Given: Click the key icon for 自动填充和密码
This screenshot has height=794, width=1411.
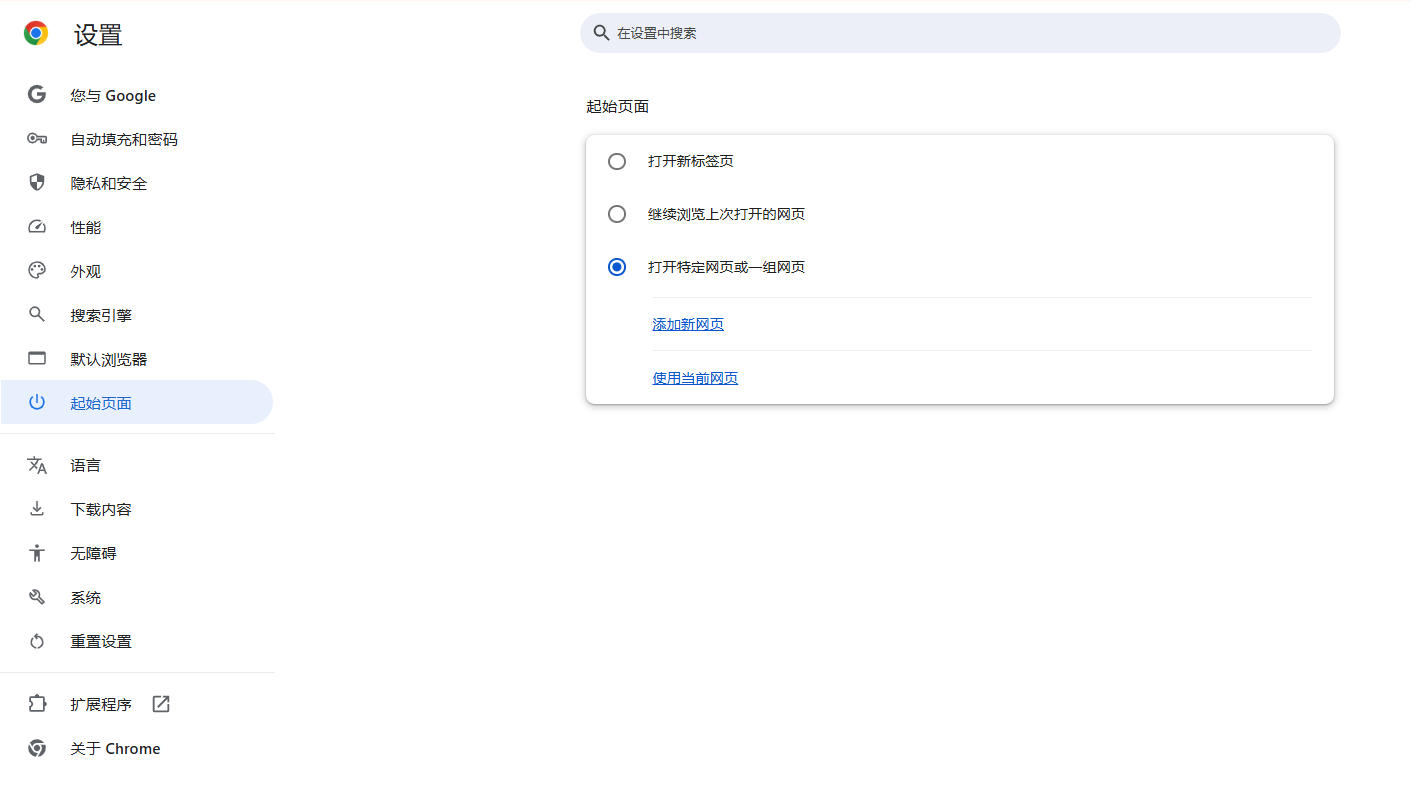Looking at the screenshot, I should [37, 139].
